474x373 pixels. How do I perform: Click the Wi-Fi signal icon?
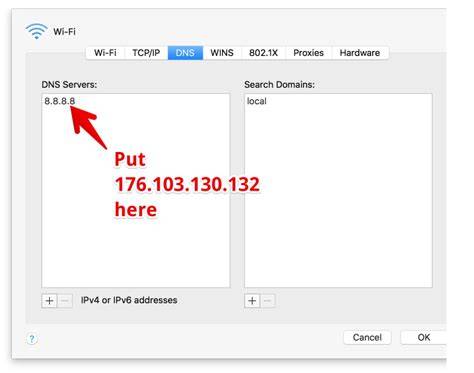(36, 31)
